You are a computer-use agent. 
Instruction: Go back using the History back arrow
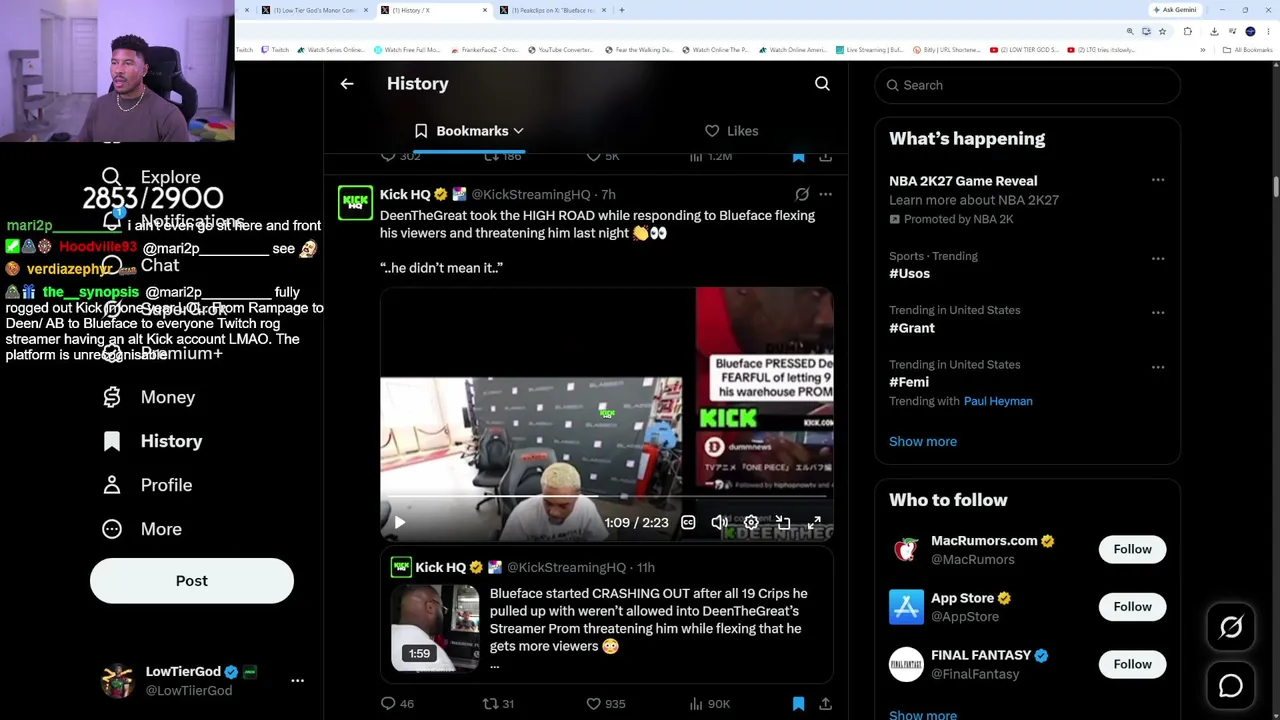click(x=347, y=84)
